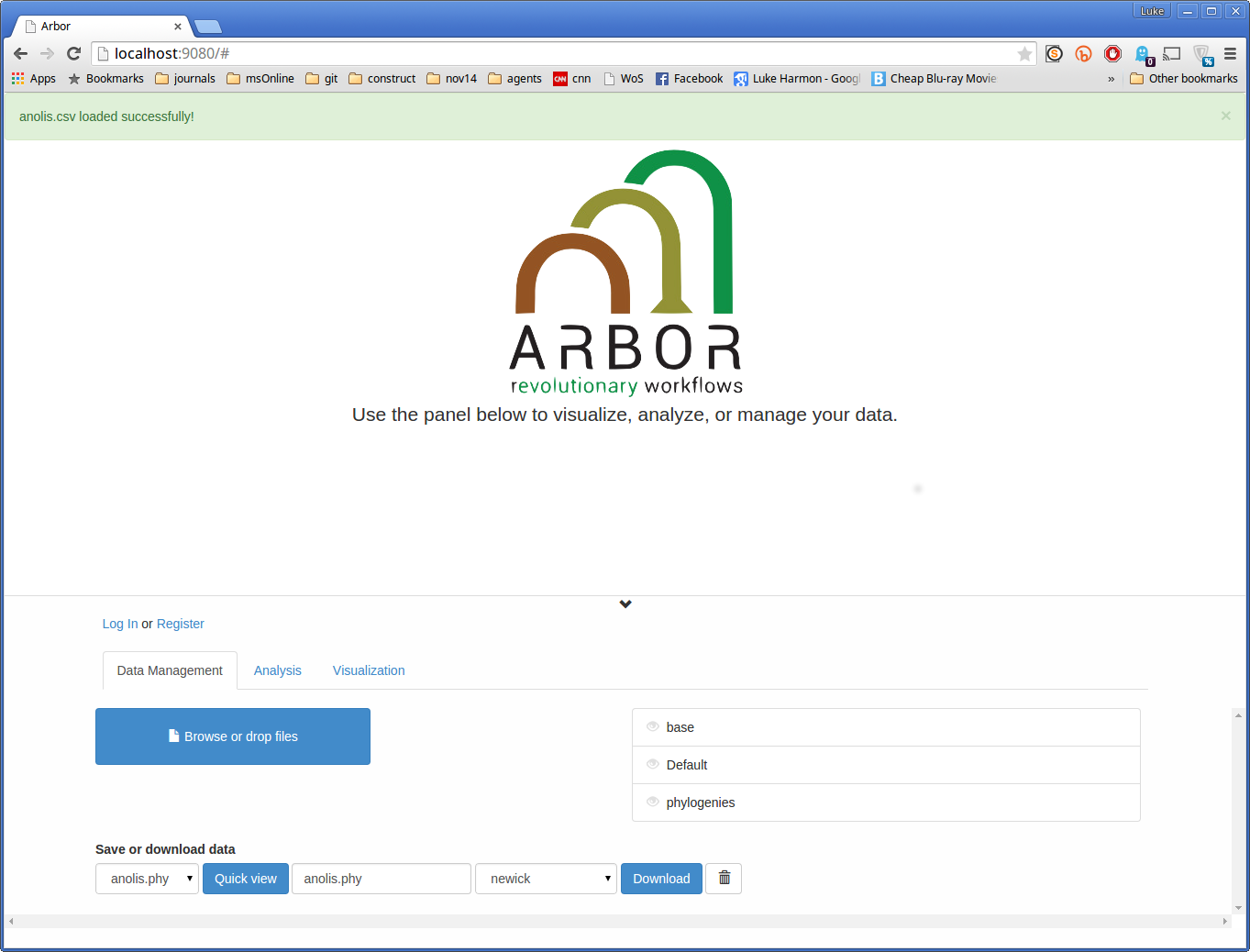Viewport: 1250px width, 952px height.
Task: Open the Cheap Blu-ray Movies bookmark
Action: [934, 79]
